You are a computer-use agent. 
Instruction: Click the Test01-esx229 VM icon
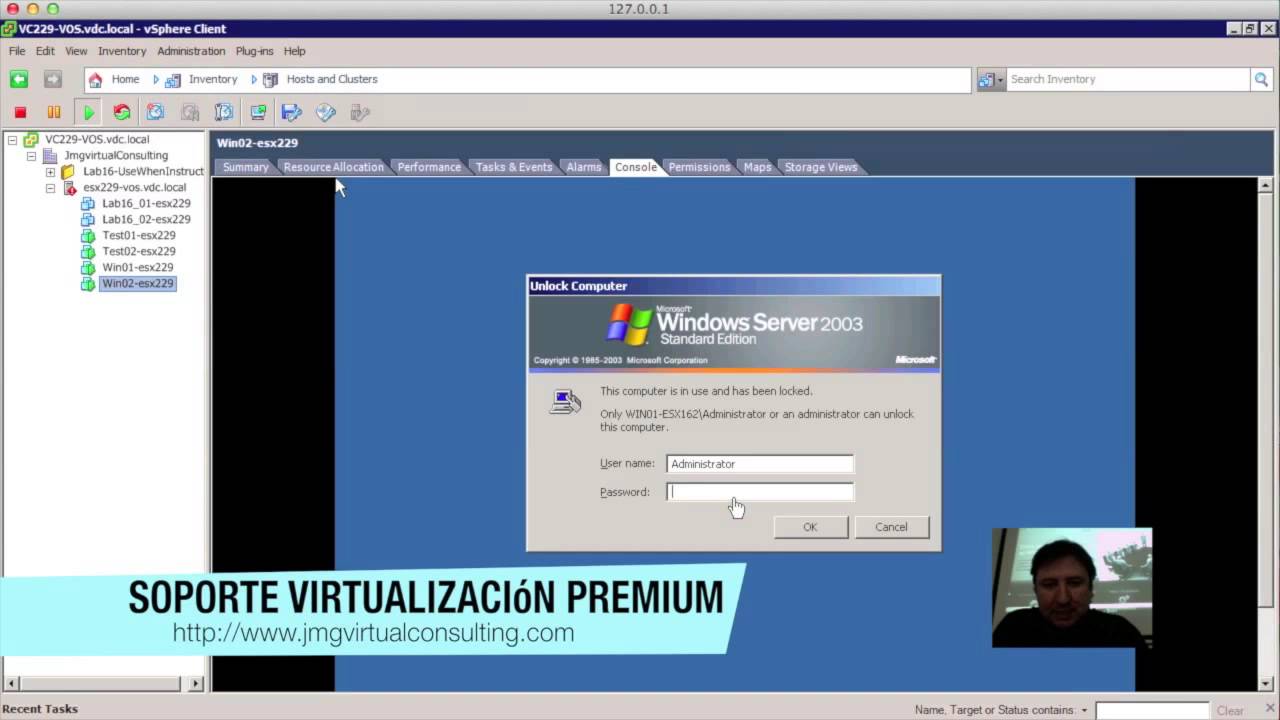pos(87,236)
